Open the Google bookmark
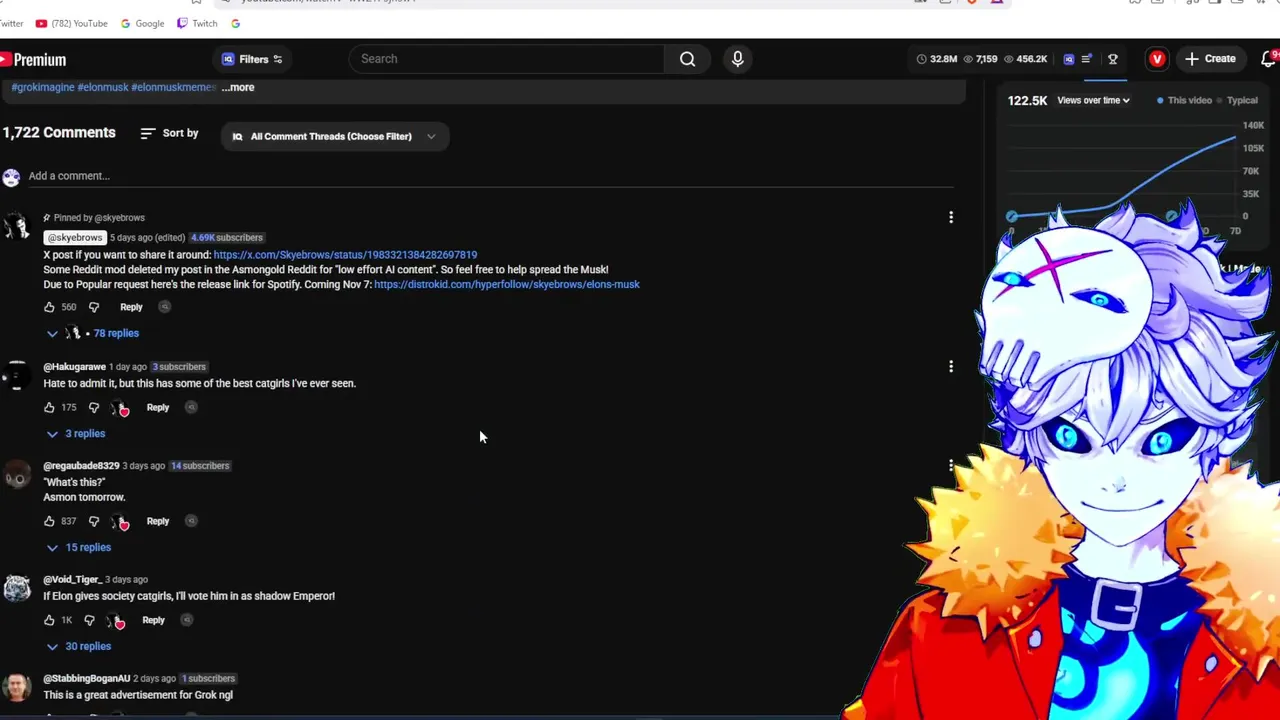Image resolution: width=1280 pixels, height=720 pixels. (142, 23)
